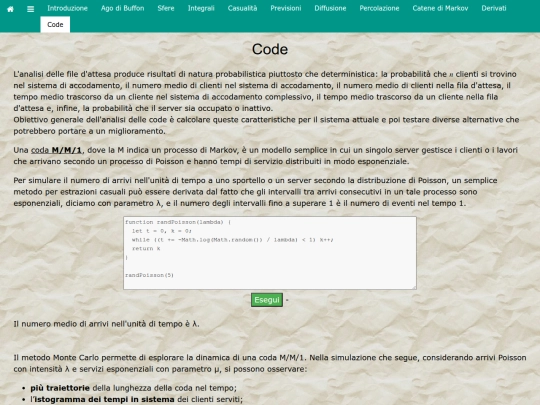
Task: Click the 'function randPoisson(lambda)' line
Action: tap(178, 222)
